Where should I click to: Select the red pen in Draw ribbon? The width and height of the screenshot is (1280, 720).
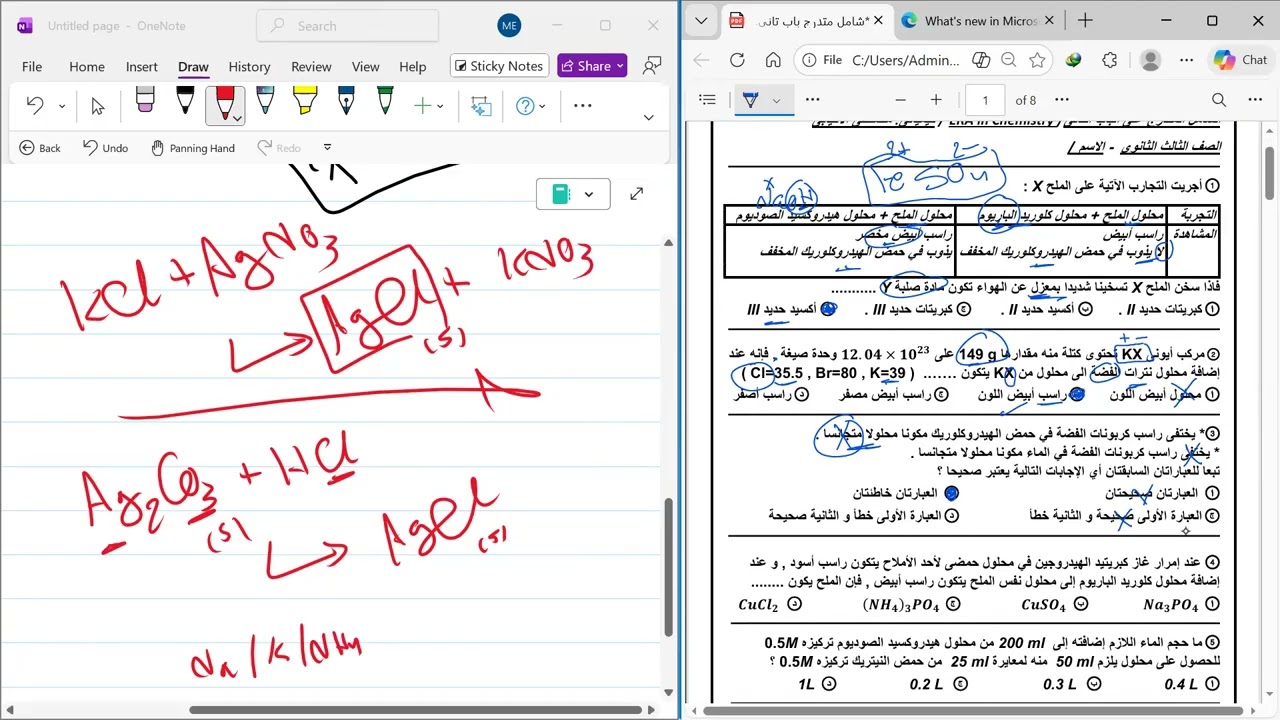pyautogui.click(x=224, y=102)
